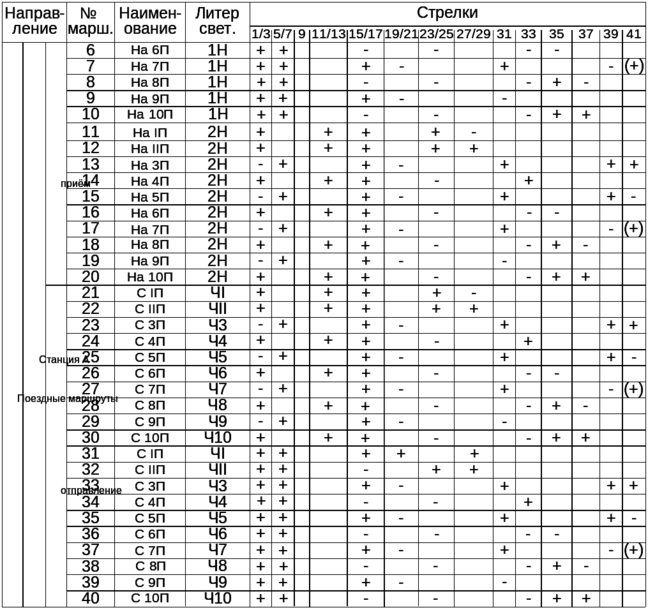Click the 'Направ-ление' header cell
Image resolution: width=648 pixels, height=610 pixels.
(x=34, y=21)
